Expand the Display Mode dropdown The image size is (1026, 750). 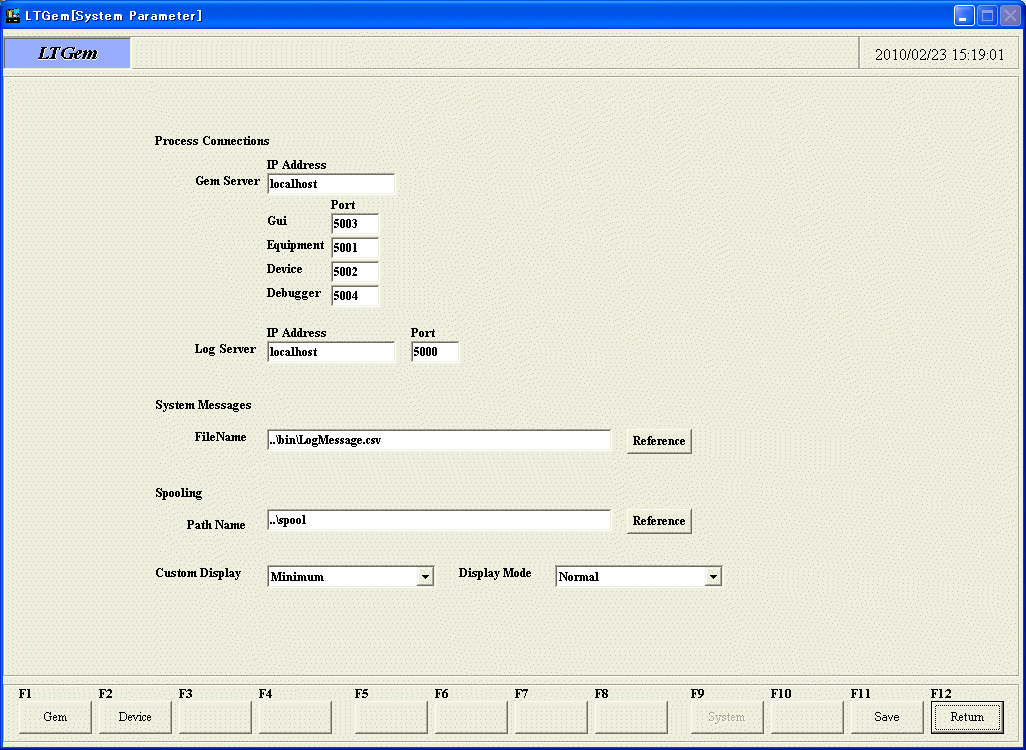[x=712, y=577]
